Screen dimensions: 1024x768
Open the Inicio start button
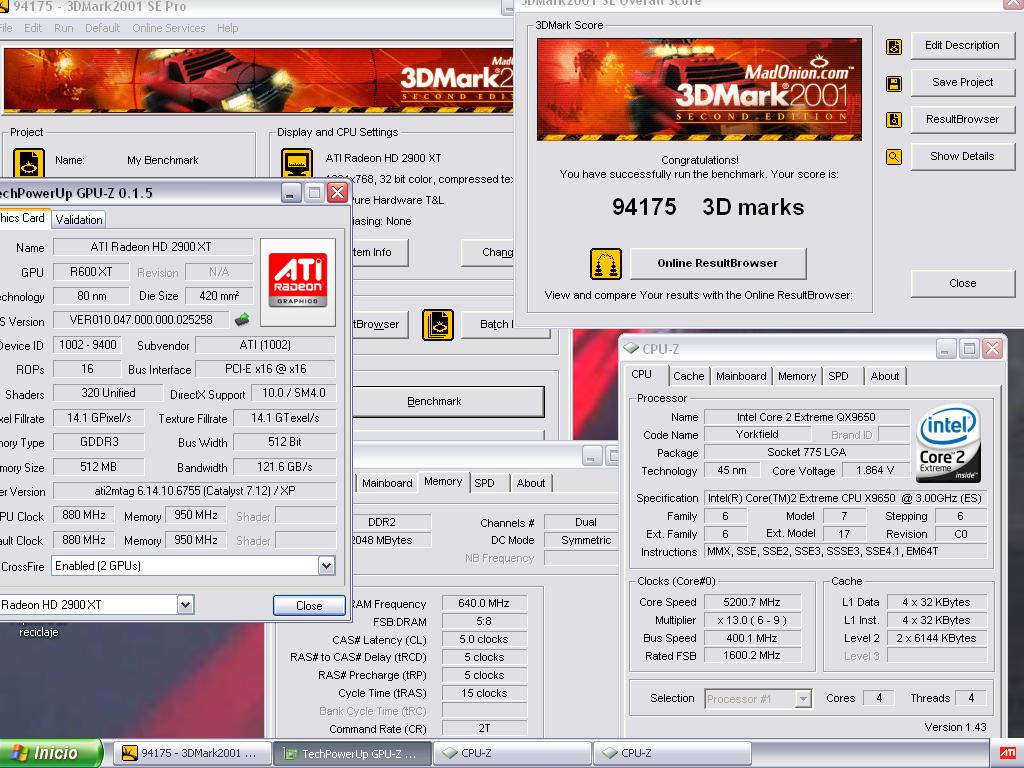50,753
